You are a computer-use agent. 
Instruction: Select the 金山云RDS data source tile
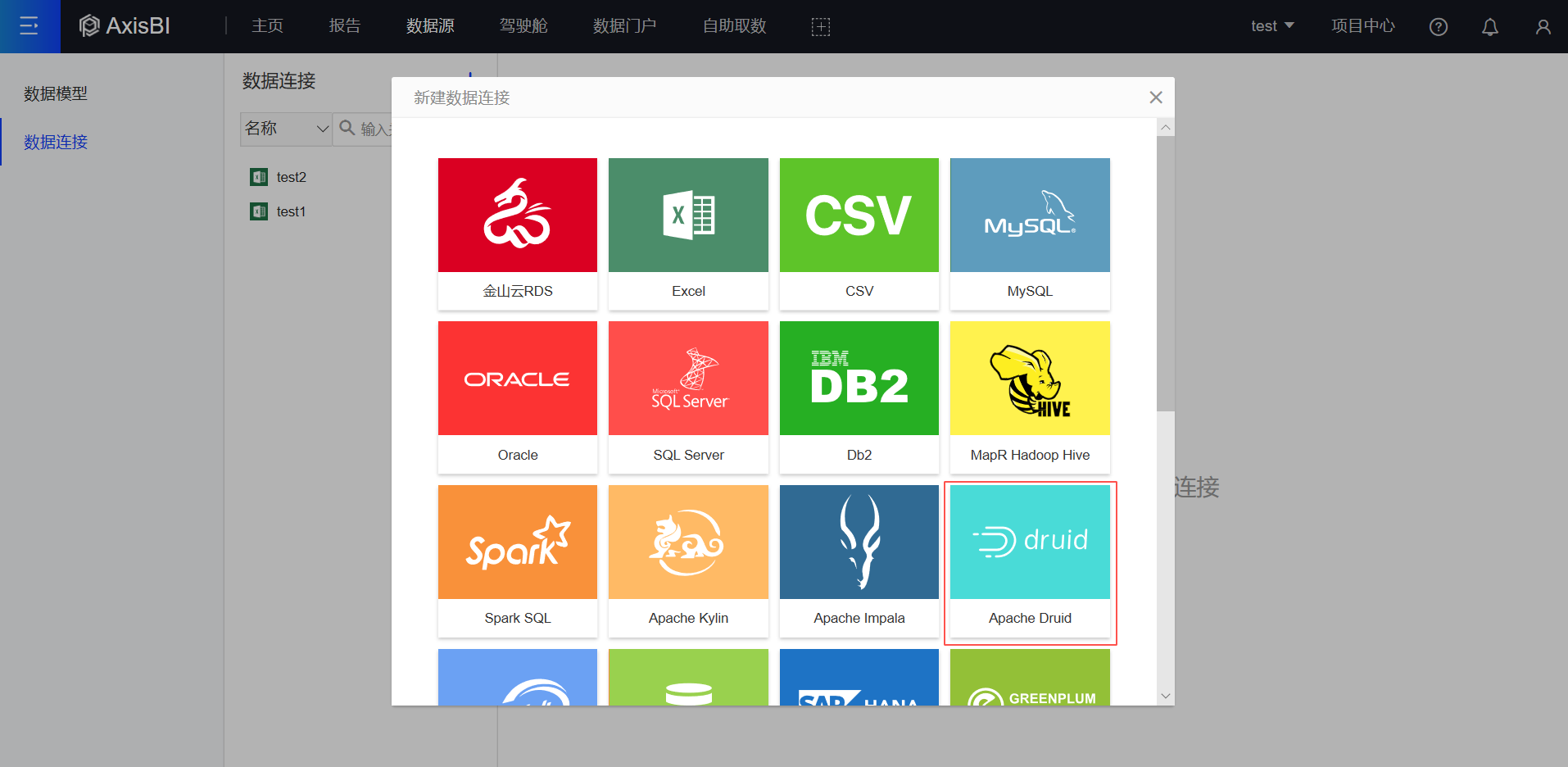click(x=518, y=234)
